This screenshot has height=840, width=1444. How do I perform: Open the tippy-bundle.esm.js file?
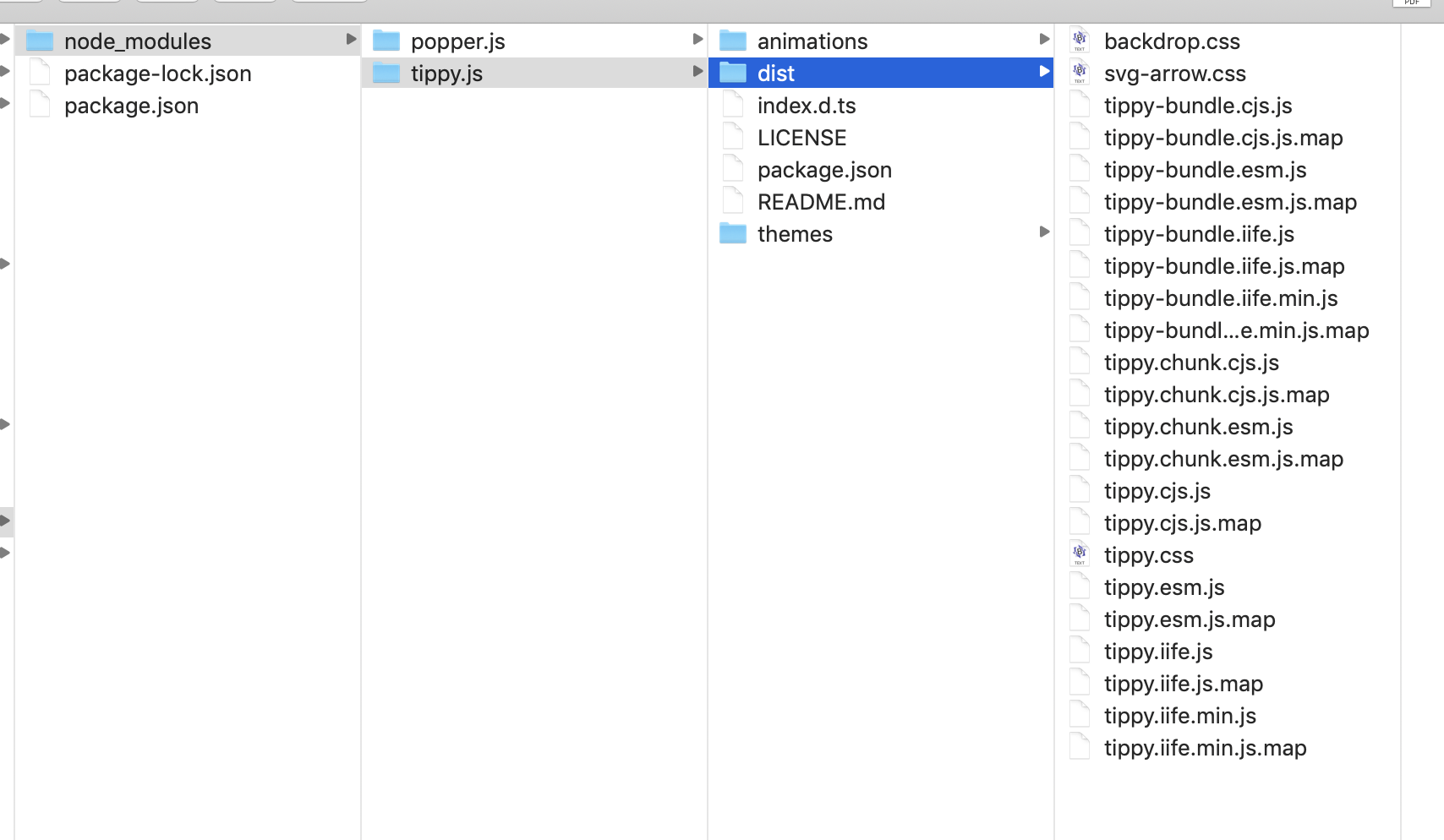(1205, 169)
